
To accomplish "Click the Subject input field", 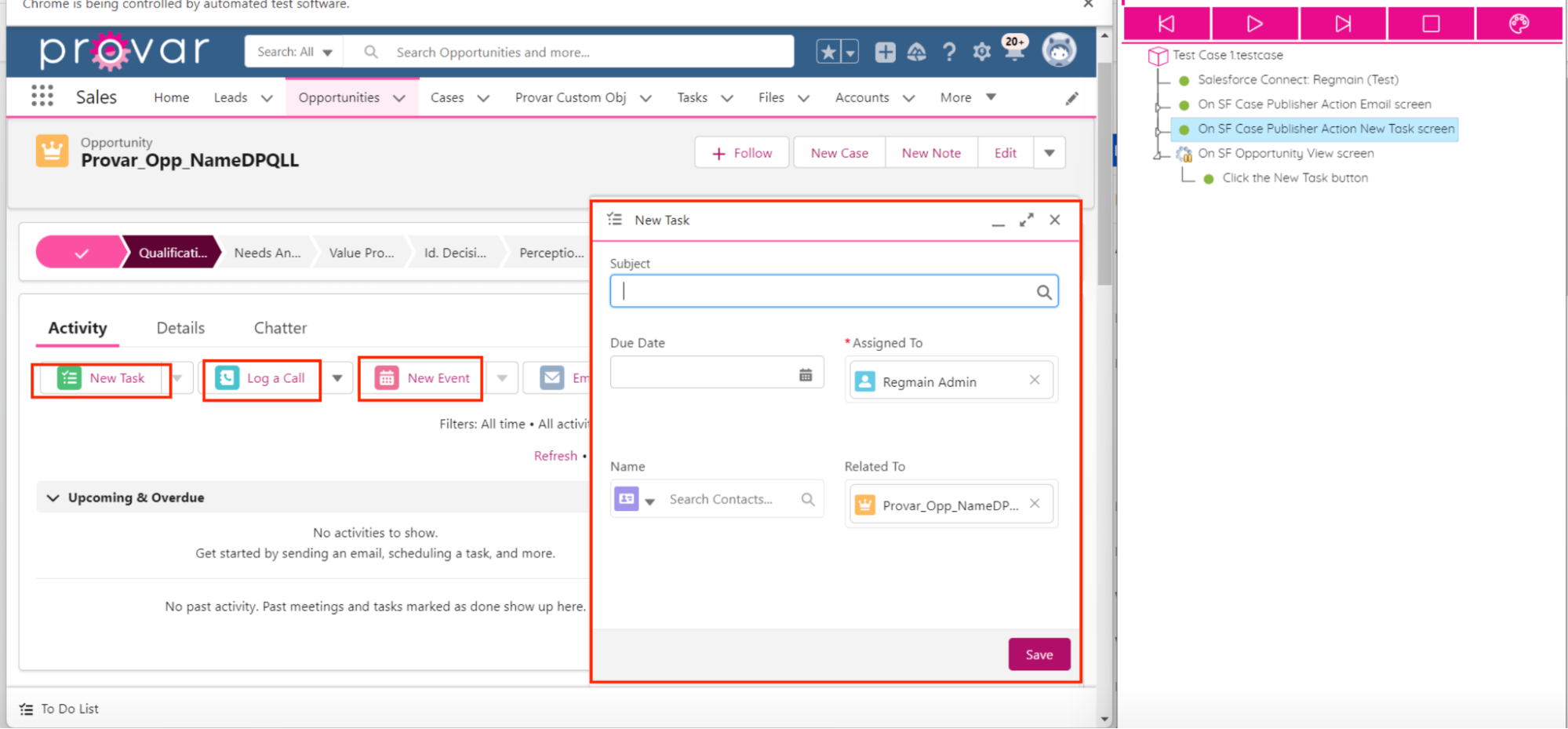I will click(834, 291).
